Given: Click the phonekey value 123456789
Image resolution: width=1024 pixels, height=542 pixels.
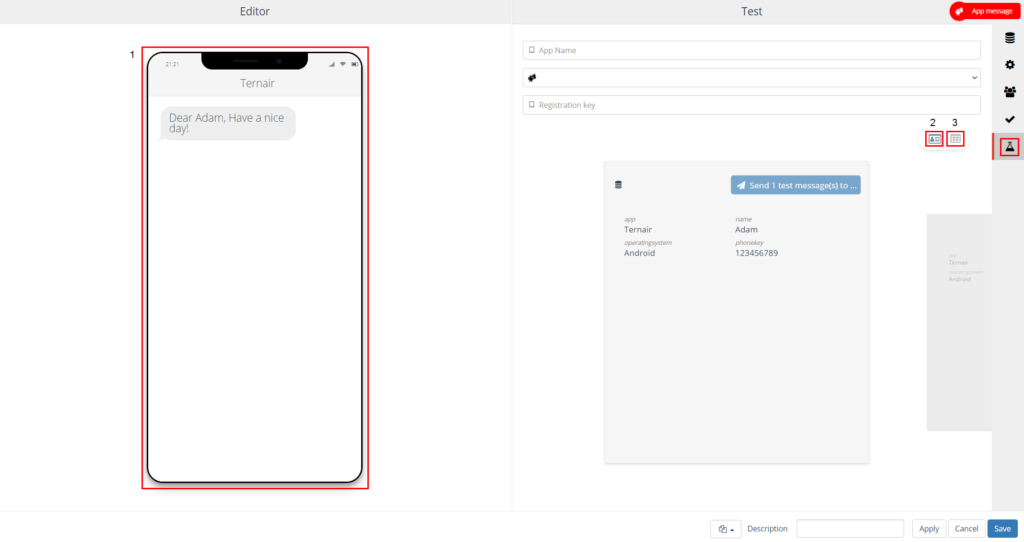Looking at the screenshot, I should (756, 253).
